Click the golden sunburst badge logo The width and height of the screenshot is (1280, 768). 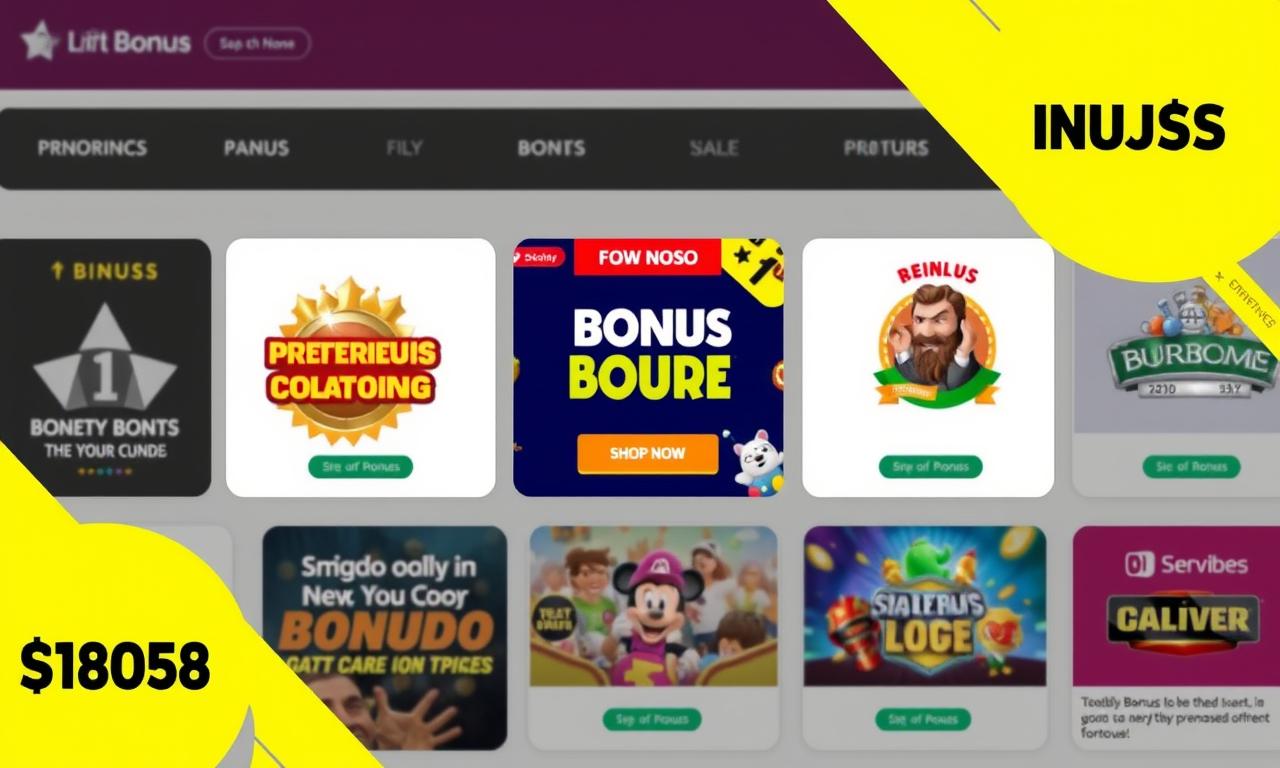352,360
